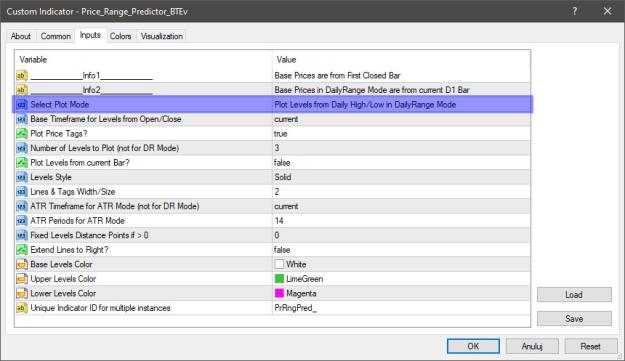Select 'Upper Levels Color' variable label

tap(63, 279)
